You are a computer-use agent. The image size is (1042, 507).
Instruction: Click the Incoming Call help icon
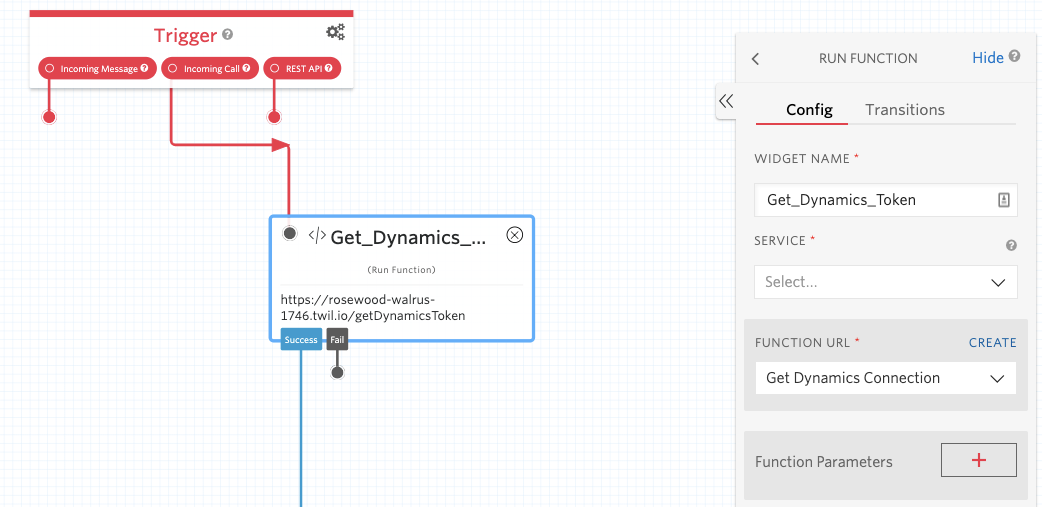246,68
